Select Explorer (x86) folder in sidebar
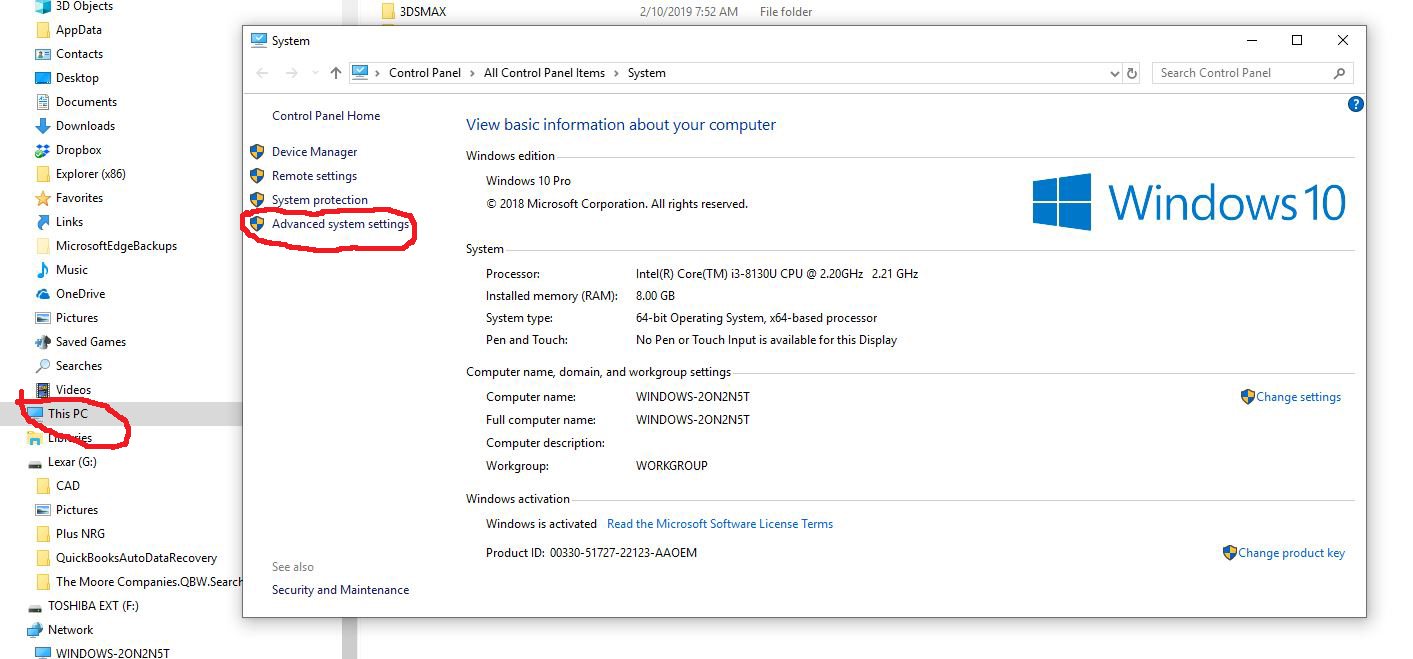1413x659 pixels. click(91, 174)
